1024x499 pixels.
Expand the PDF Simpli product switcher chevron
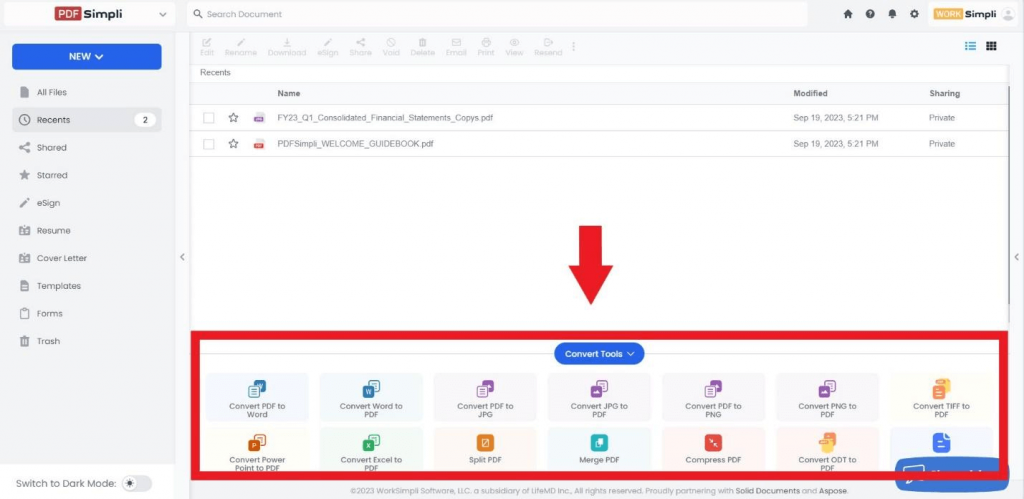163,14
